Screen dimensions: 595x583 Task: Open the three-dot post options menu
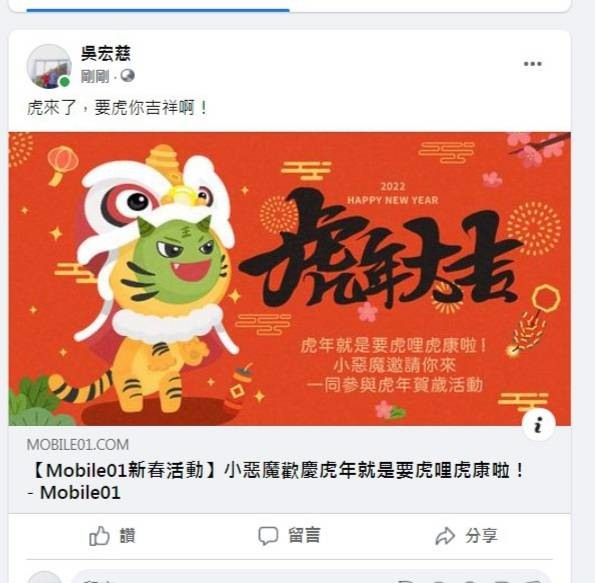[x=532, y=64]
